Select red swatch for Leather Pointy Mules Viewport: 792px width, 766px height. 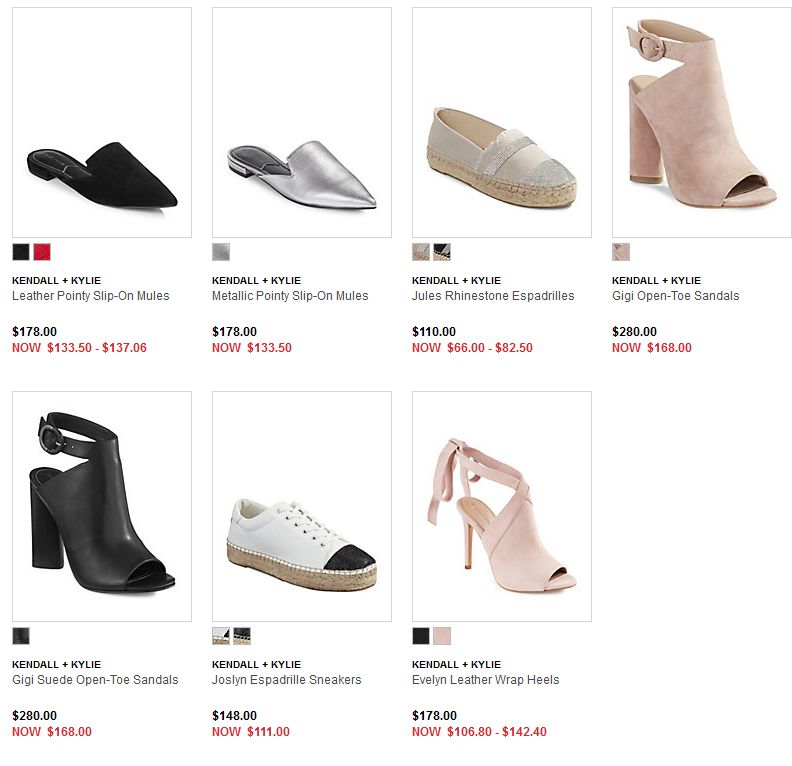click(42, 252)
